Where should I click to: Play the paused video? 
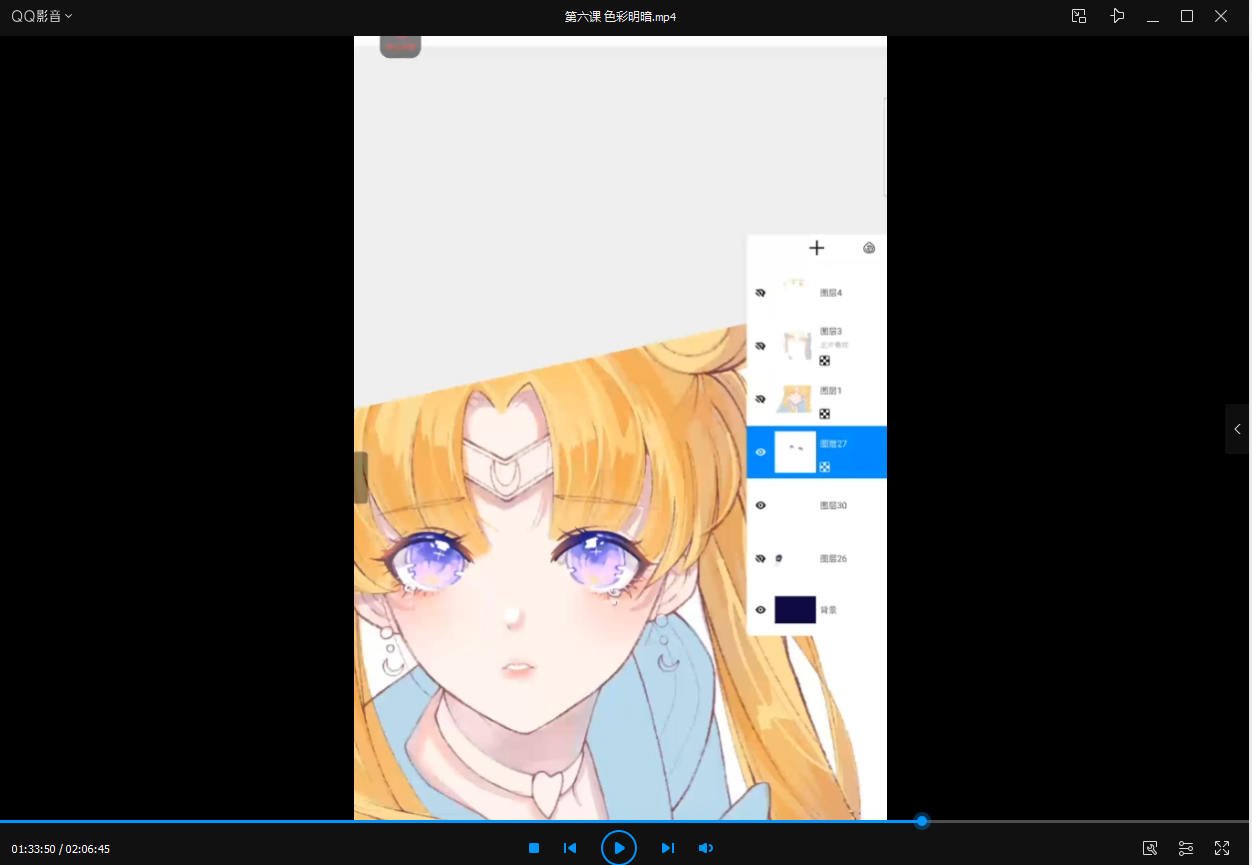(x=619, y=848)
